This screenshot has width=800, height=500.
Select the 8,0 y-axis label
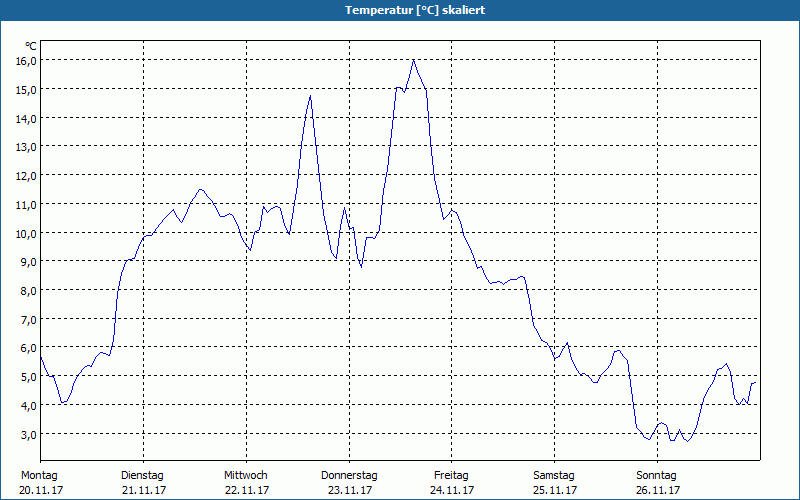28,291
